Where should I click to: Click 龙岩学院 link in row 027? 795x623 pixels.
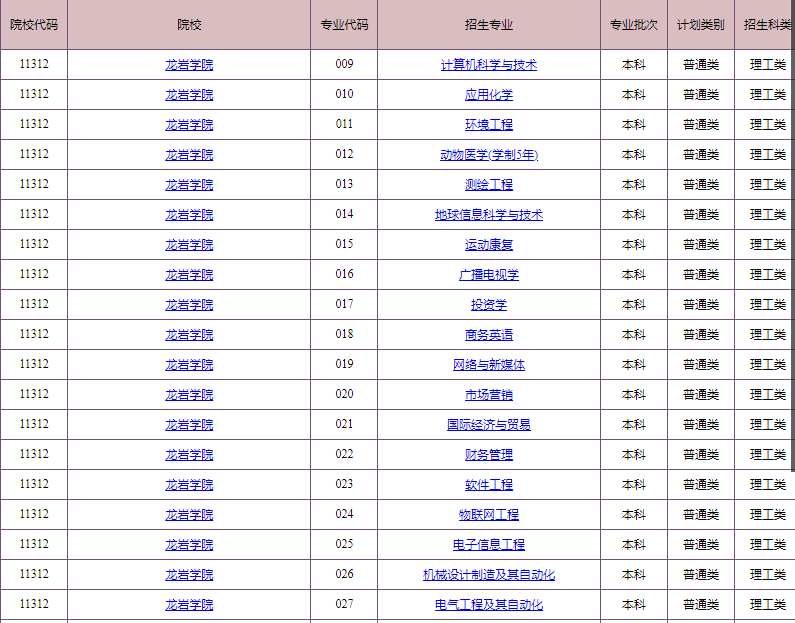(189, 604)
